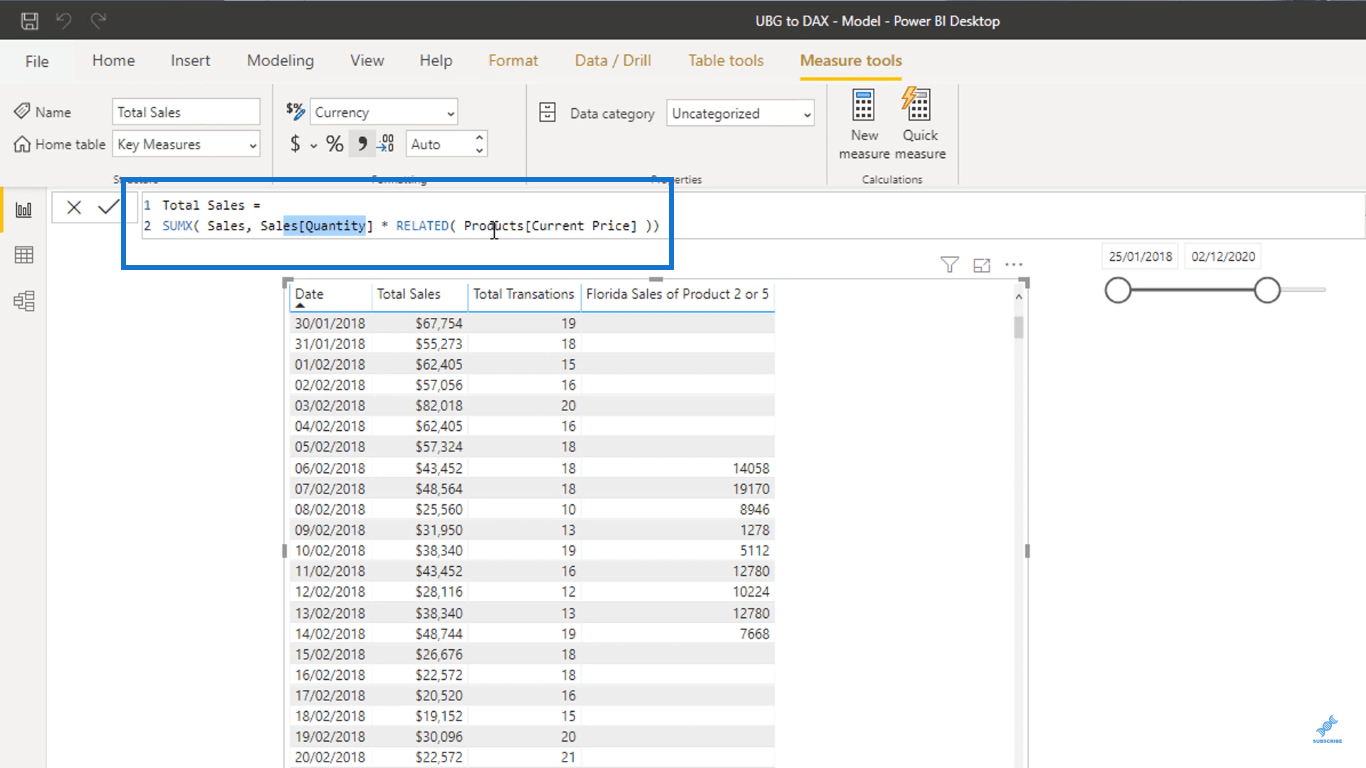The width and height of the screenshot is (1366, 768).
Task: Click Data category icon
Action: (x=547, y=112)
